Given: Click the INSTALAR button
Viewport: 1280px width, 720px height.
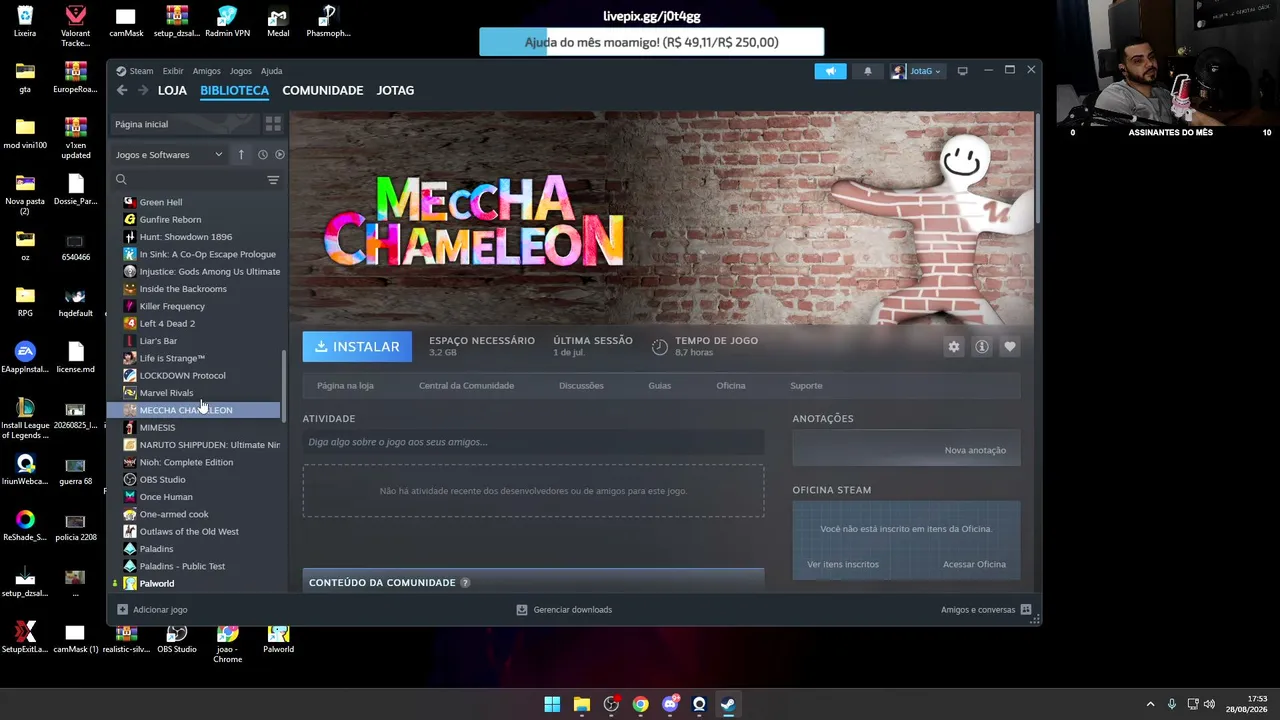Looking at the screenshot, I should click(357, 347).
